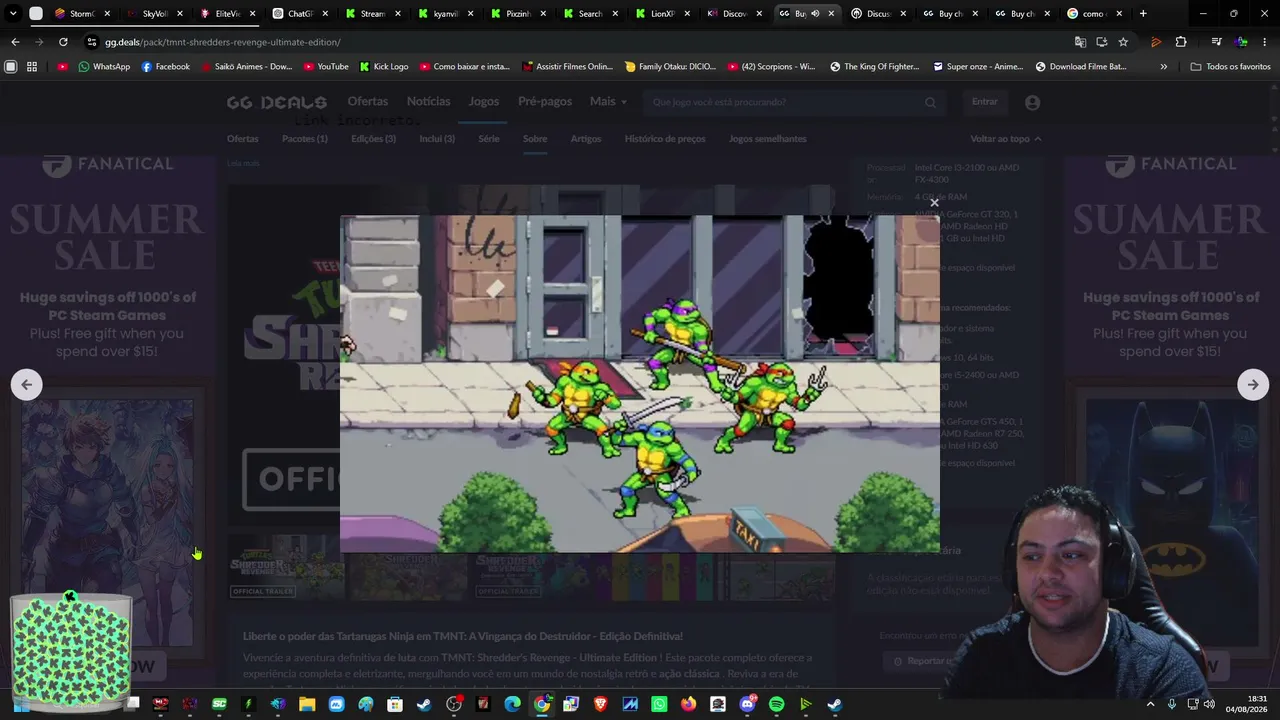The image size is (1280, 720).
Task: Show hidden system tray icons
Action: point(1150,704)
